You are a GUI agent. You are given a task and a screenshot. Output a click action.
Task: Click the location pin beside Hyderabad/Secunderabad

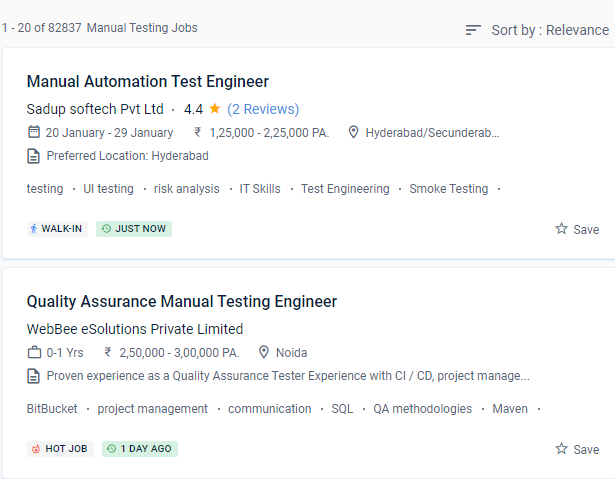[353, 132]
